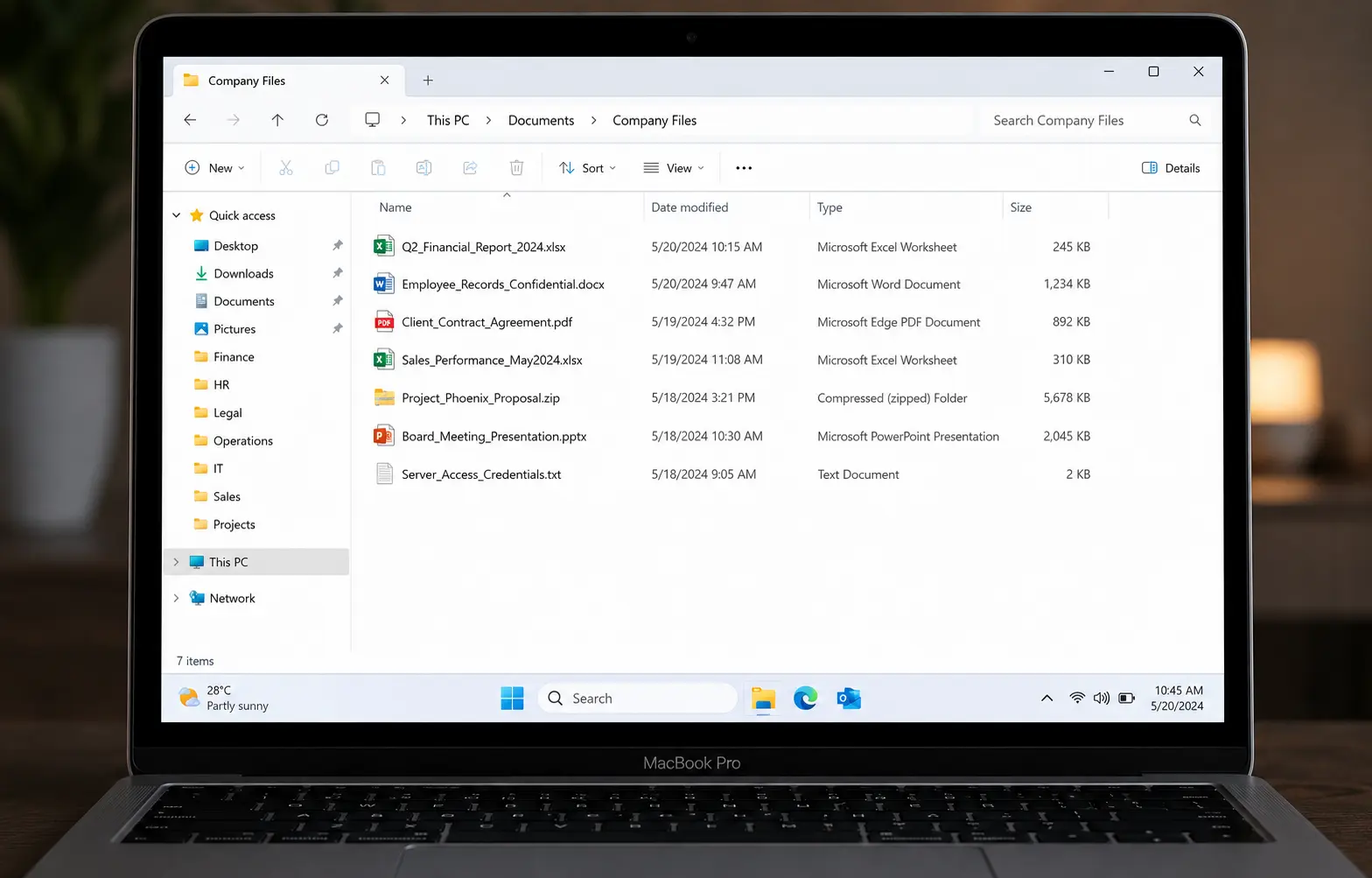Viewport: 1372px width, 878px height.
Task: Open File Explorer from the taskbar
Action: click(x=763, y=698)
